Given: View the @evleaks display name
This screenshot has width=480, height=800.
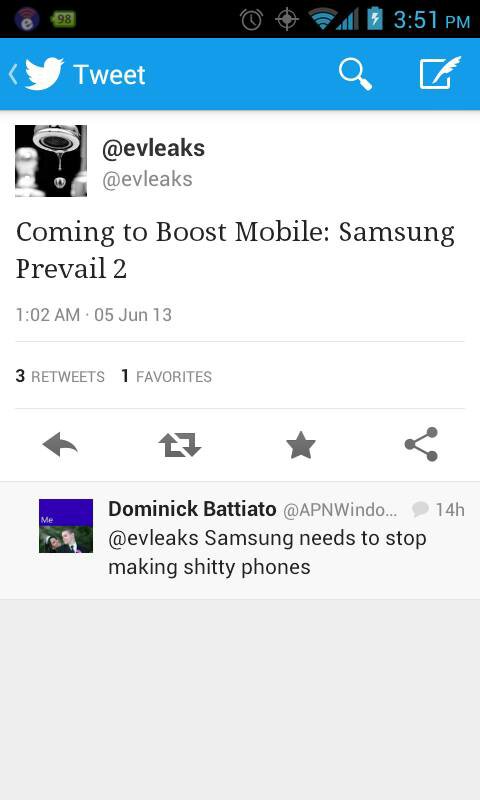Looking at the screenshot, I should pyautogui.click(x=153, y=148).
